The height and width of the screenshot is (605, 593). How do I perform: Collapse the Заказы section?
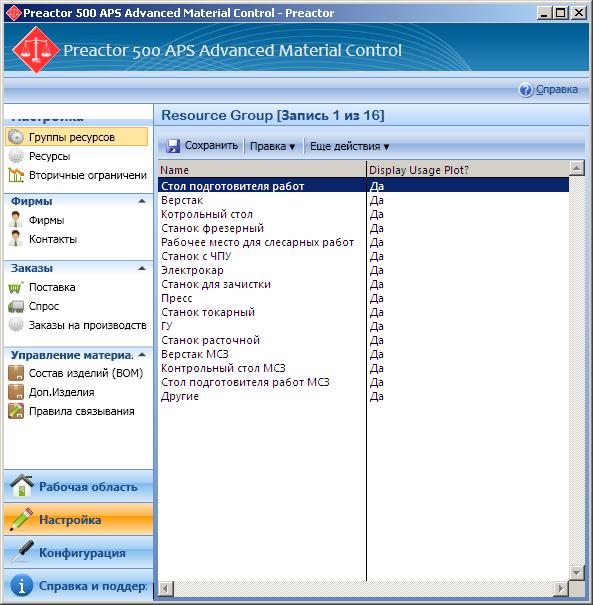(142, 268)
